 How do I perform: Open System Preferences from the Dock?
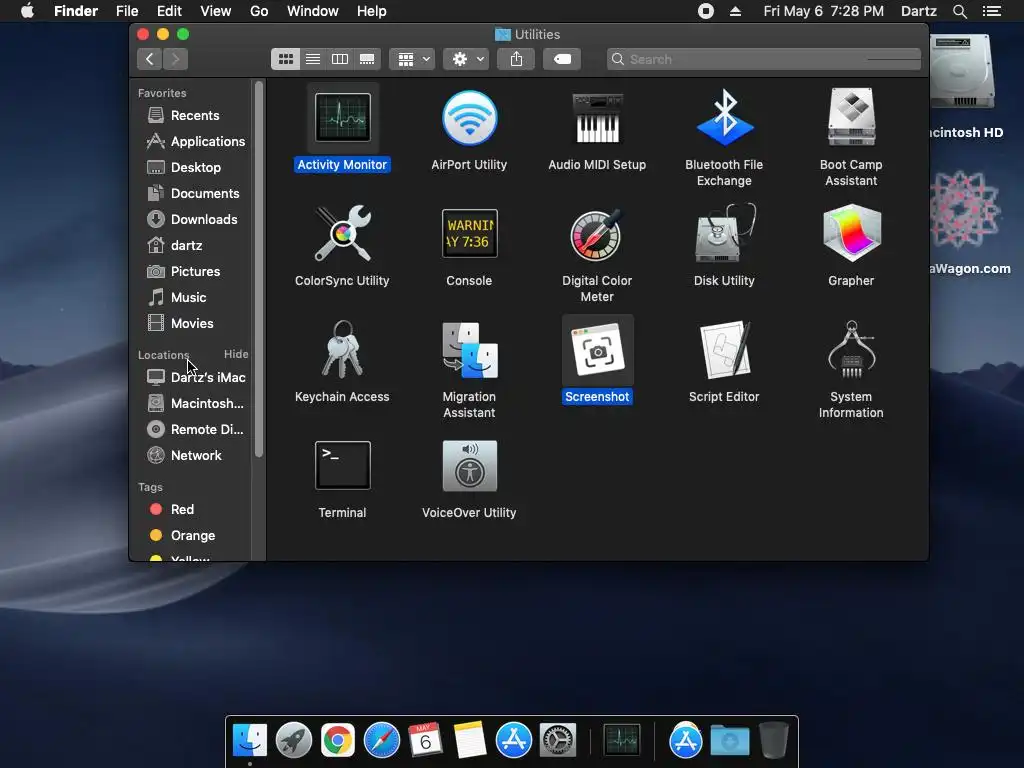(x=557, y=741)
